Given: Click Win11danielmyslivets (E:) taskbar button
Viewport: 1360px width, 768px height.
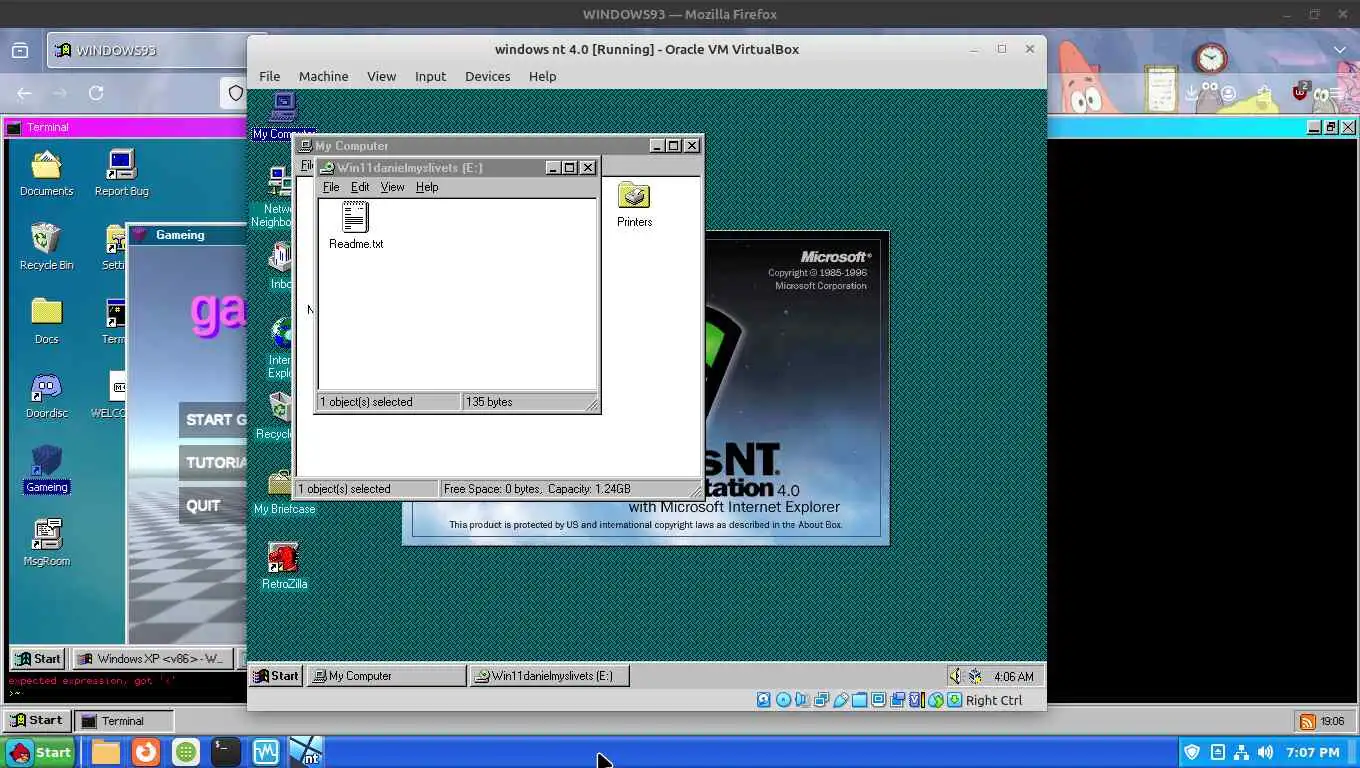Looking at the screenshot, I should pos(549,676).
